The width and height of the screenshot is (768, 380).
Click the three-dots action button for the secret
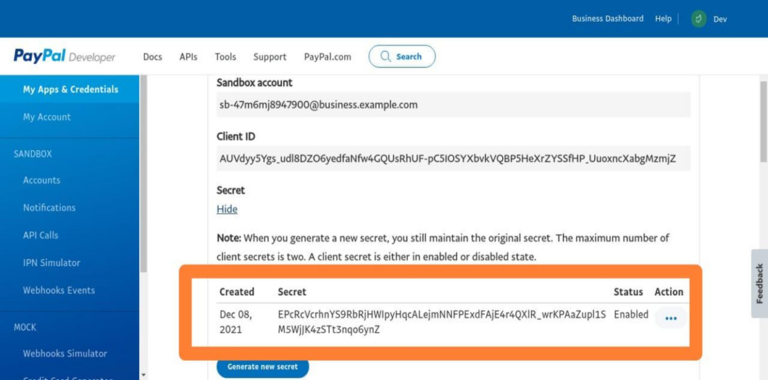point(671,318)
